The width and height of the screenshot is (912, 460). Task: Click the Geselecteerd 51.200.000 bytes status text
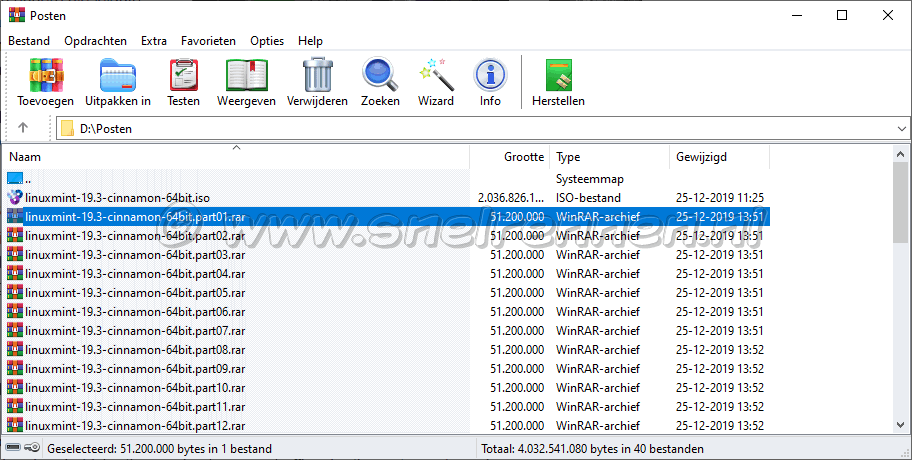(x=159, y=449)
